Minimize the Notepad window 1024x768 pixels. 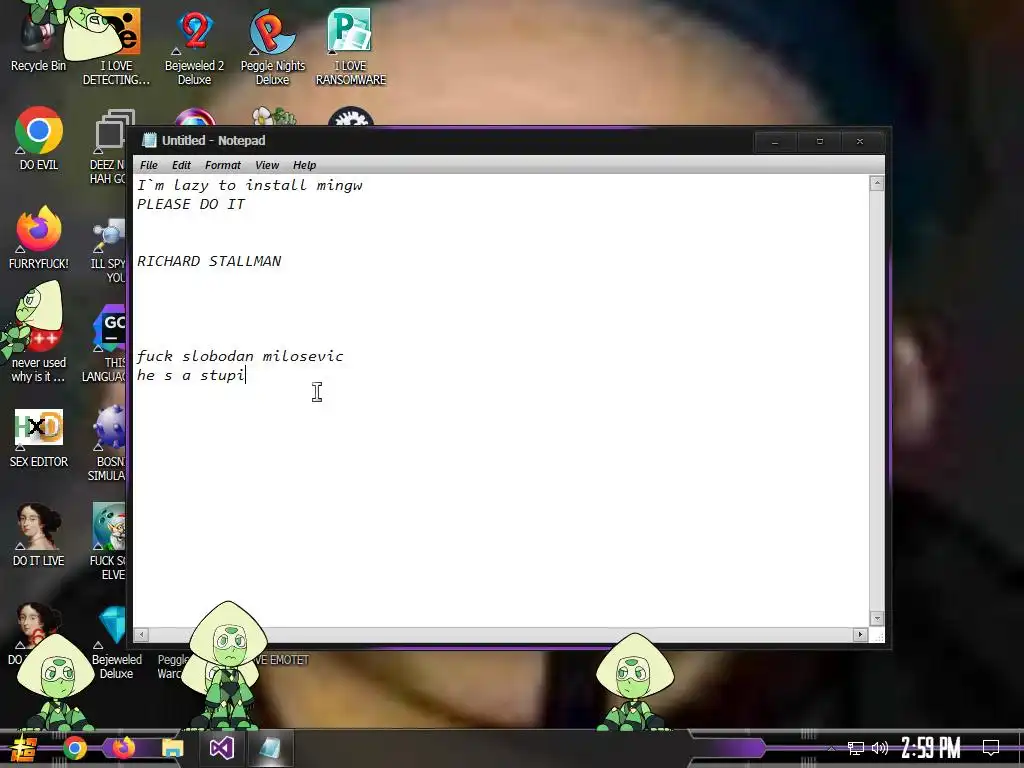tap(775, 142)
